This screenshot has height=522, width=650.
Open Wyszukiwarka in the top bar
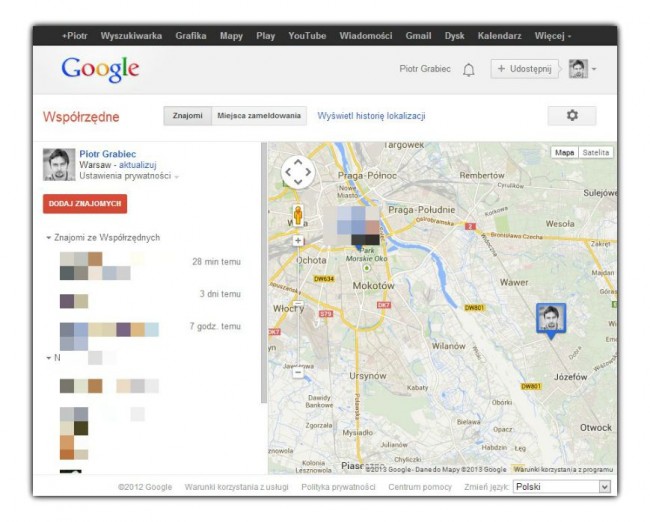(x=131, y=36)
